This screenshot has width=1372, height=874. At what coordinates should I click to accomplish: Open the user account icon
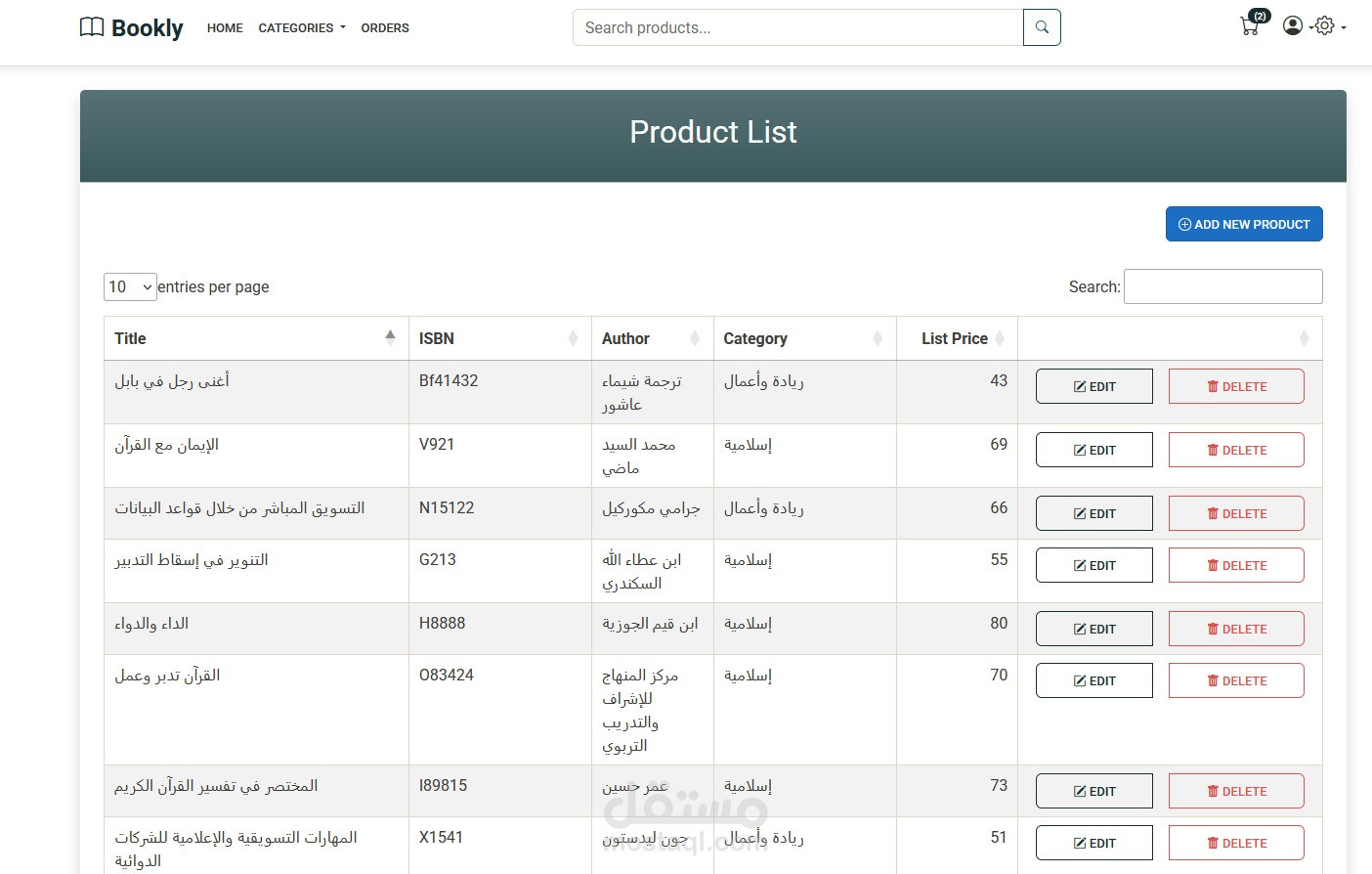click(1293, 26)
